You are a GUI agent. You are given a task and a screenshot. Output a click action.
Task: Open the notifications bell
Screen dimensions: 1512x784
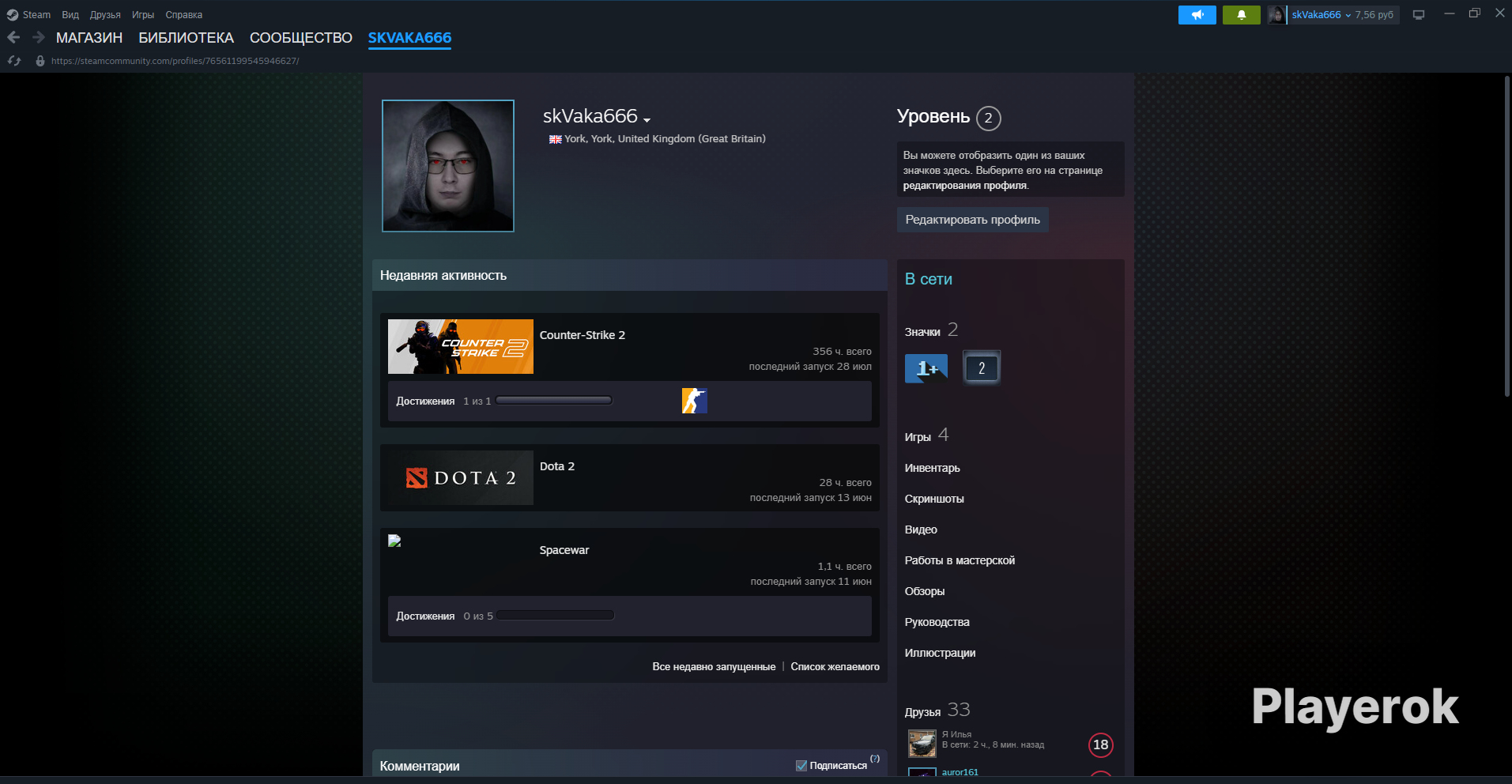click(1242, 15)
